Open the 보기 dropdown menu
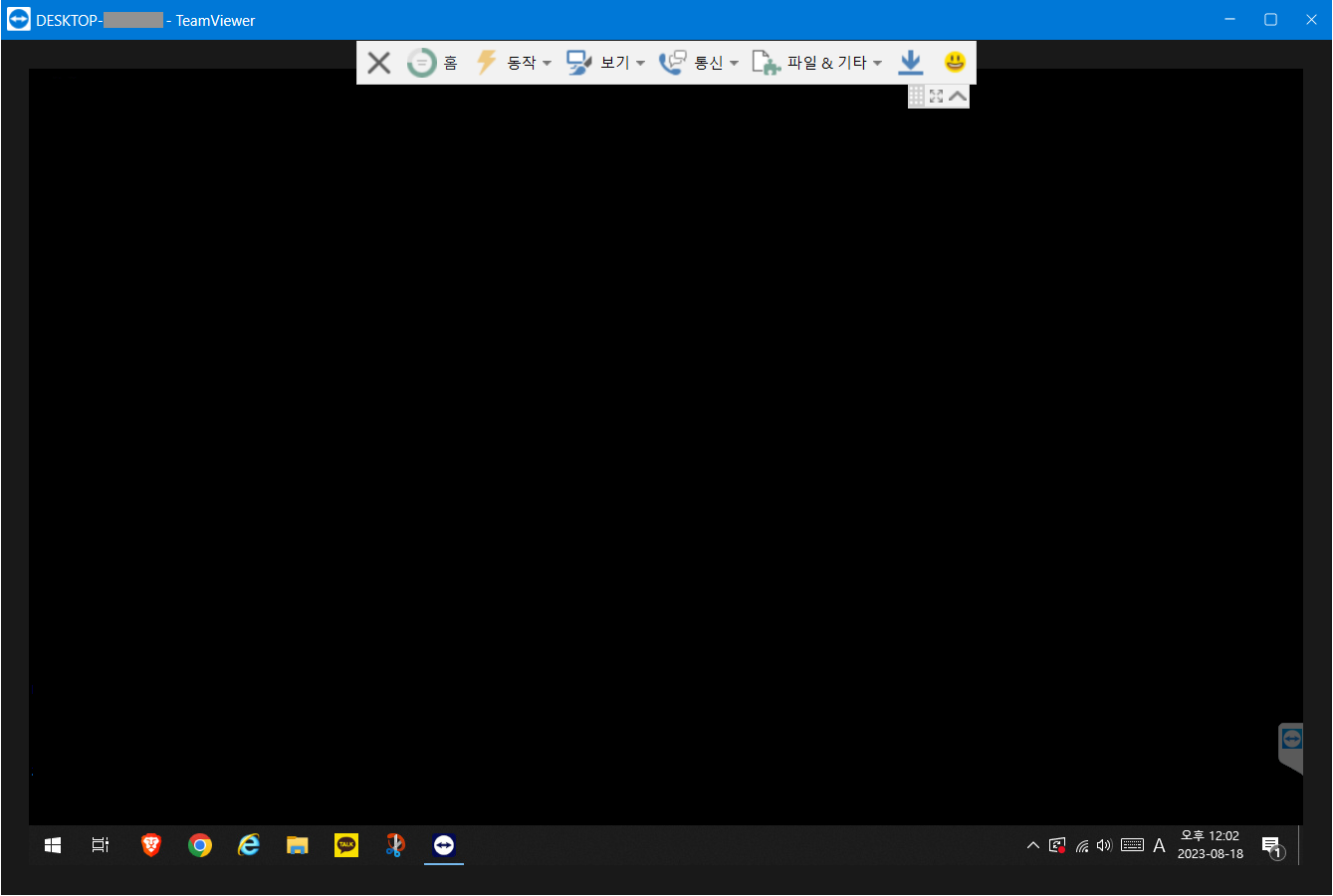The image size is (1333, 896). click(606, 63)
